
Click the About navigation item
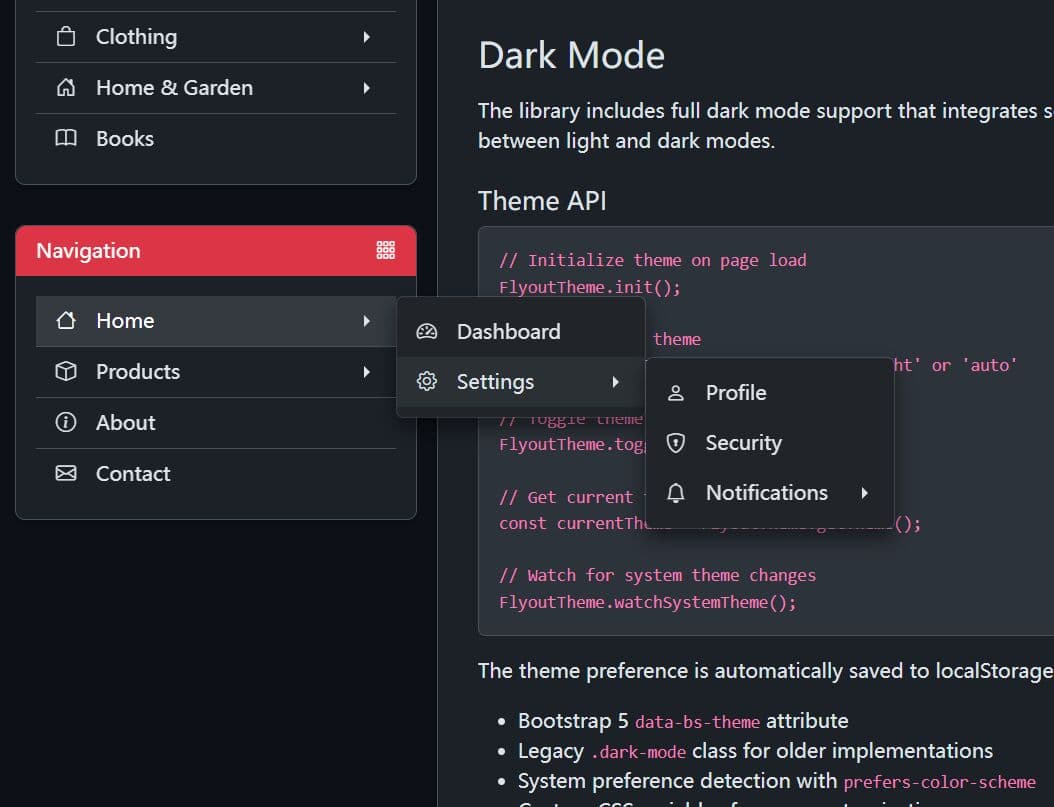click(126, 422)
